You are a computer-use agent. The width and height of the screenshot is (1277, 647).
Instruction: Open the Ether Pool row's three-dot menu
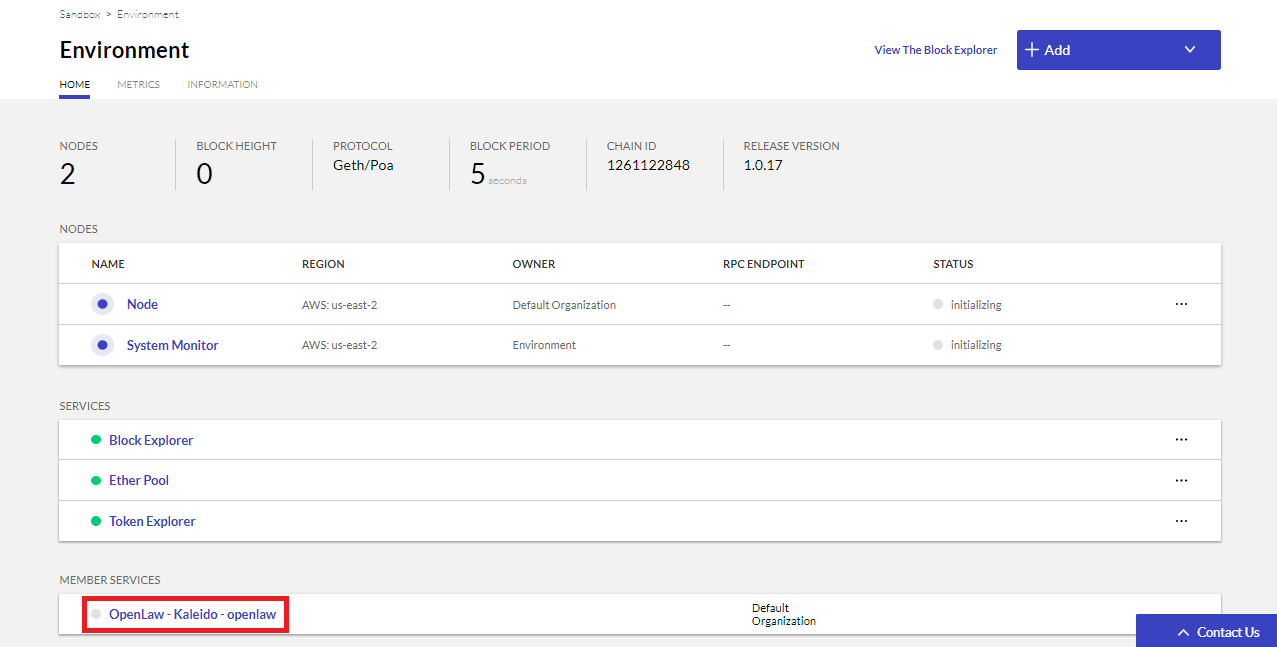point(1181,480)
